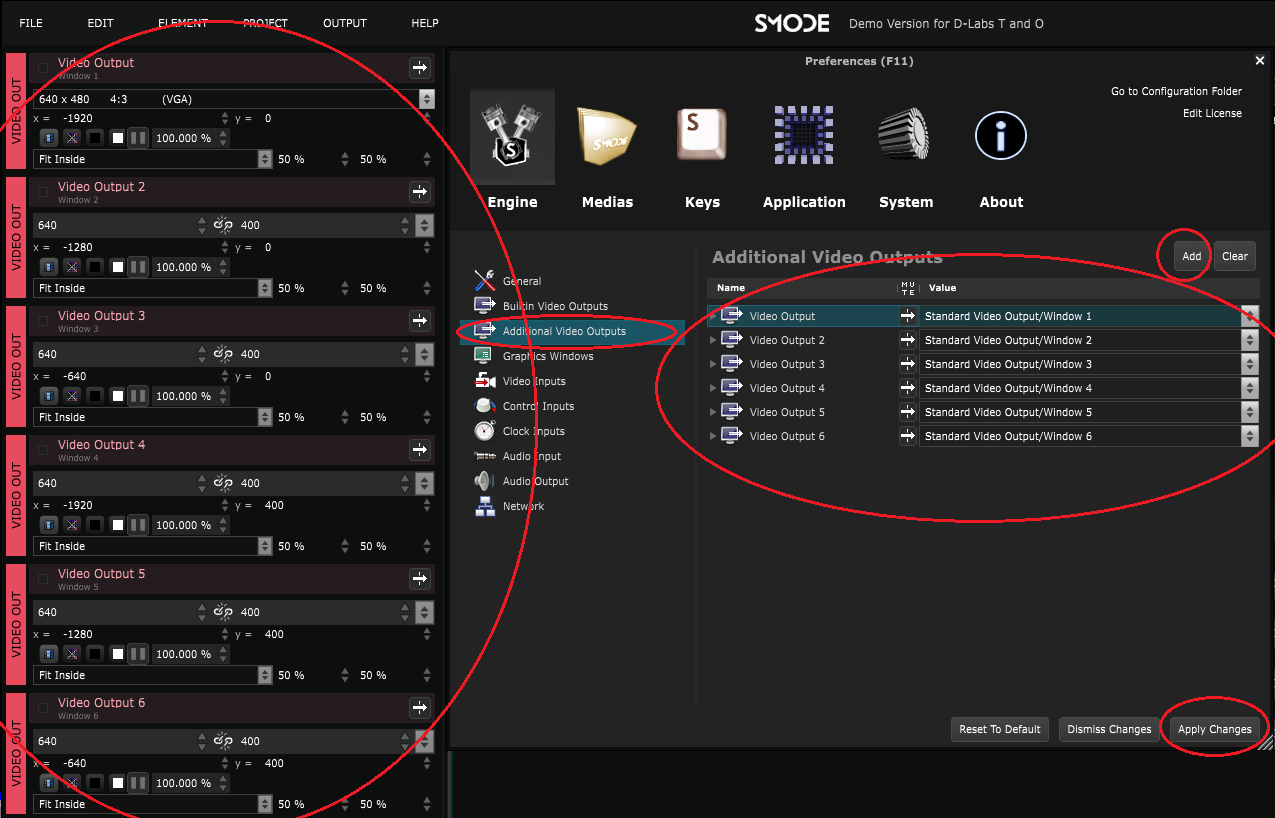Tick the checkbox beside Video Output 3 header
Viewport: 1275px width, 818px height.
coord(43,321)
